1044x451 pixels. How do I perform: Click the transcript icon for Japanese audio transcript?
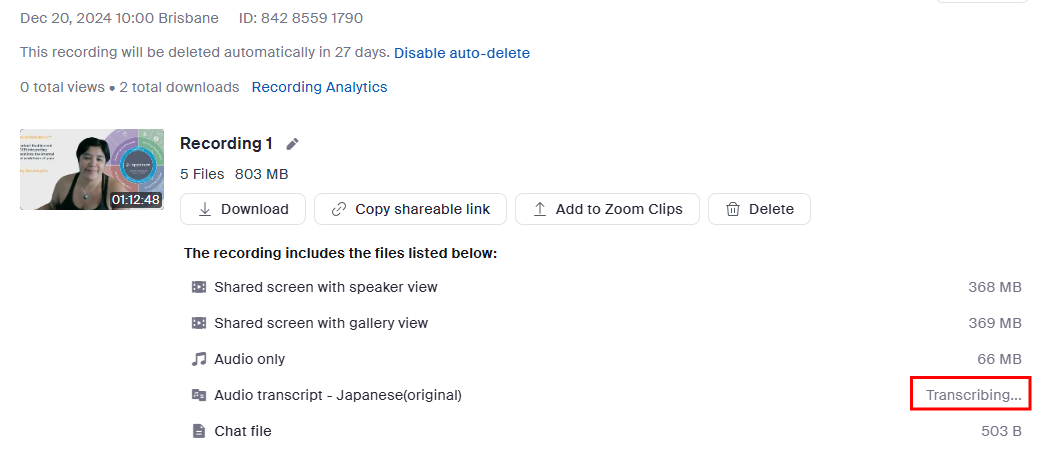[x=199, y=395]
